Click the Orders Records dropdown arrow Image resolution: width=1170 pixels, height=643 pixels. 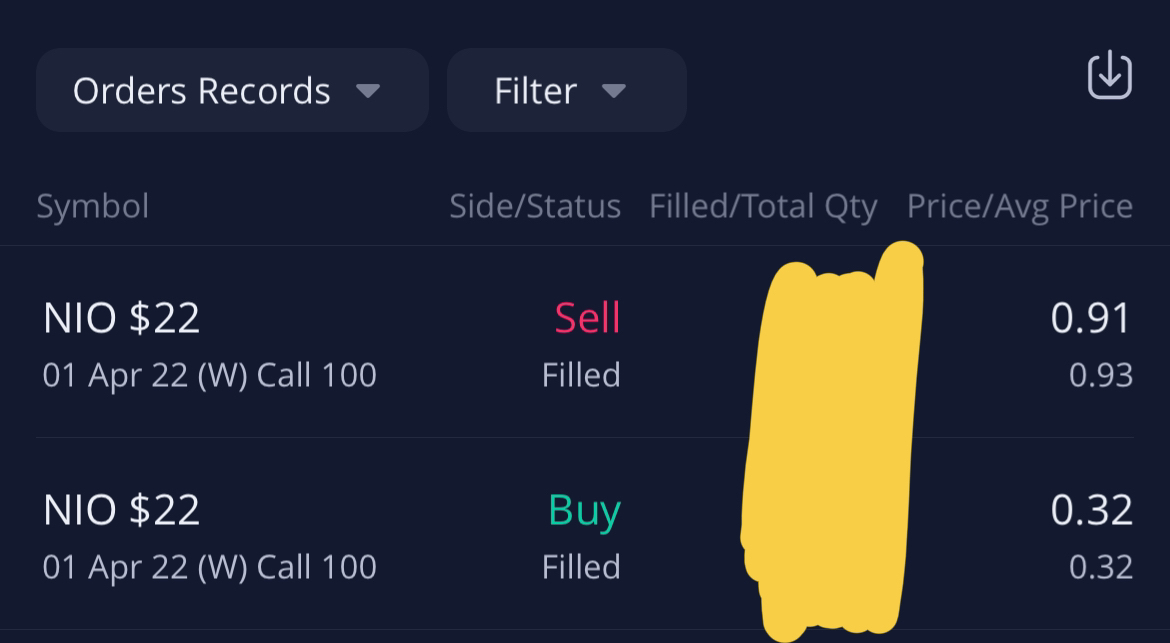(x=368, y=91)
